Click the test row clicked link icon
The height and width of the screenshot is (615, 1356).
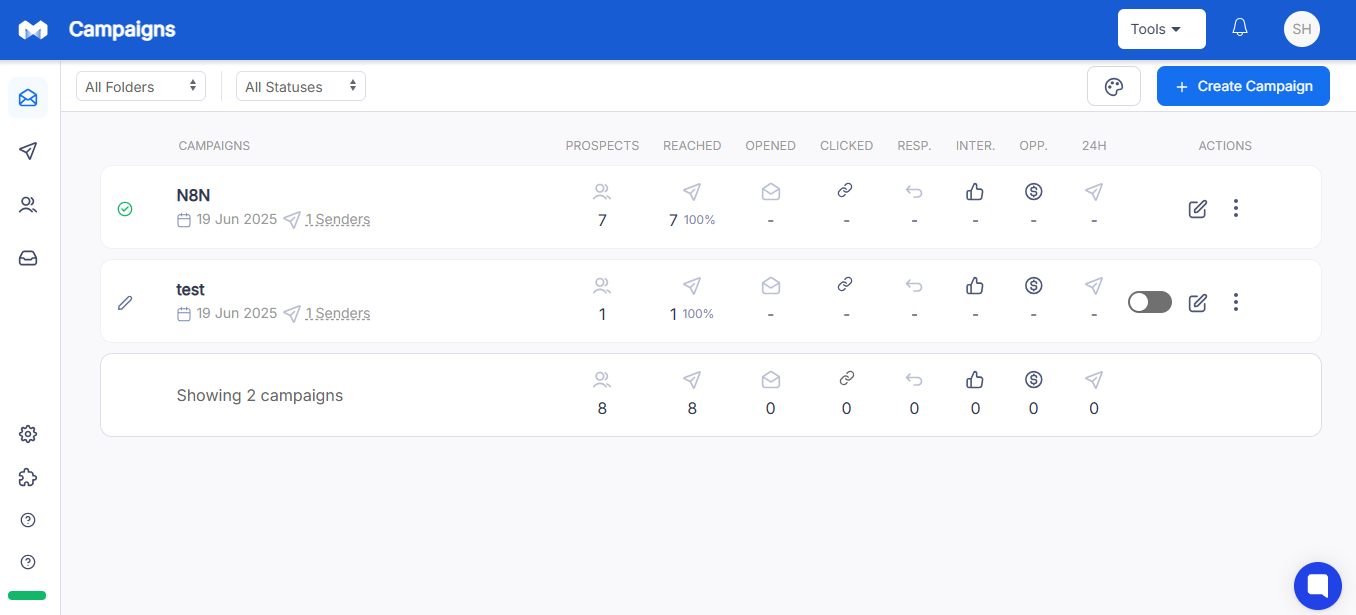tap(846, 285)
